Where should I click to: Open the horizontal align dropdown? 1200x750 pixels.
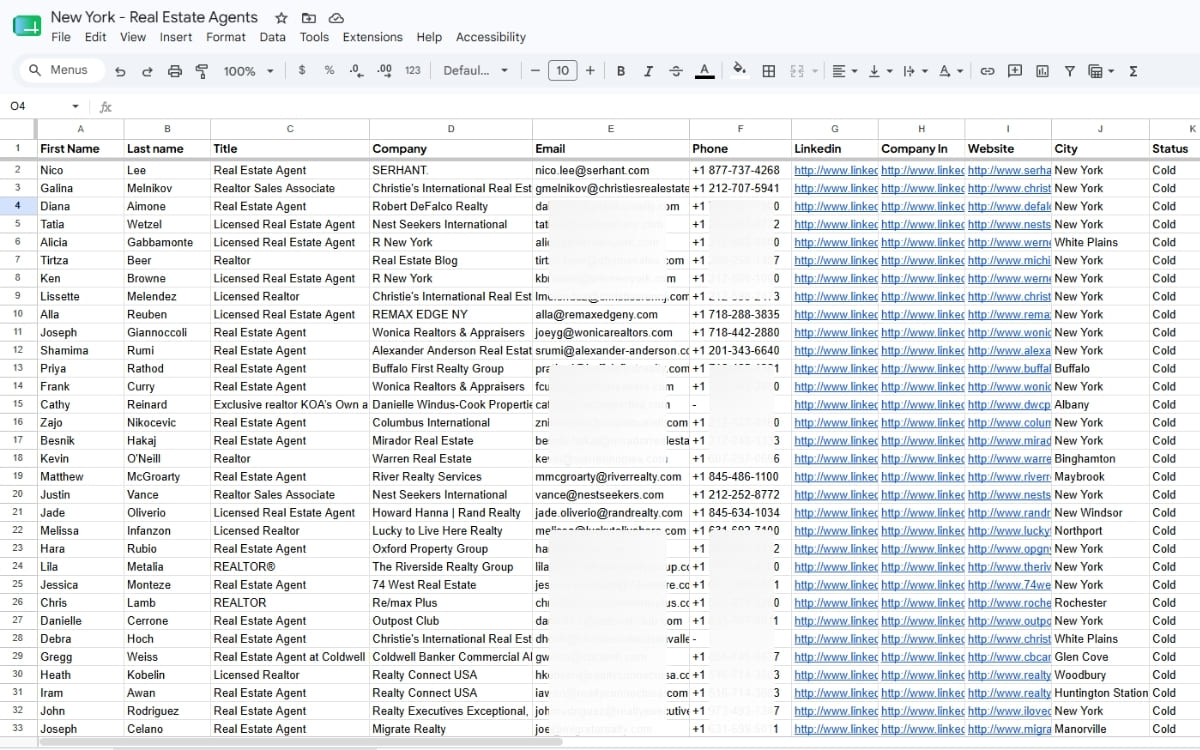click(x=845, y=71)
